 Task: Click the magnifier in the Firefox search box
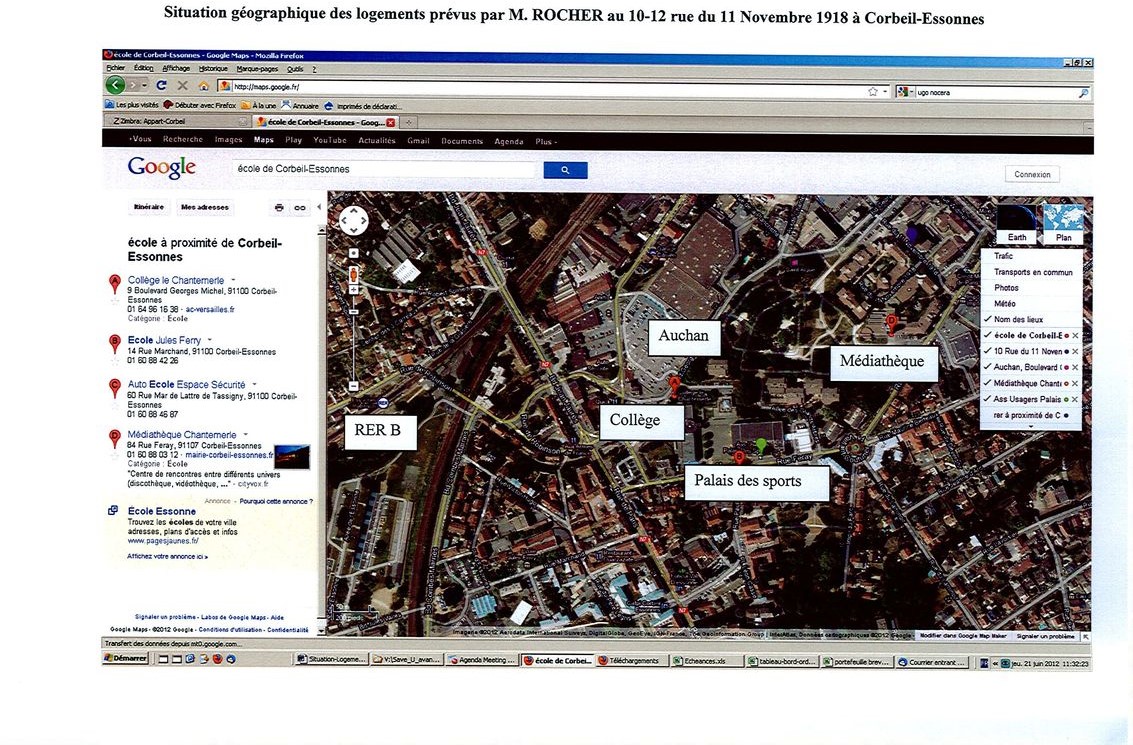[1082, 92]
